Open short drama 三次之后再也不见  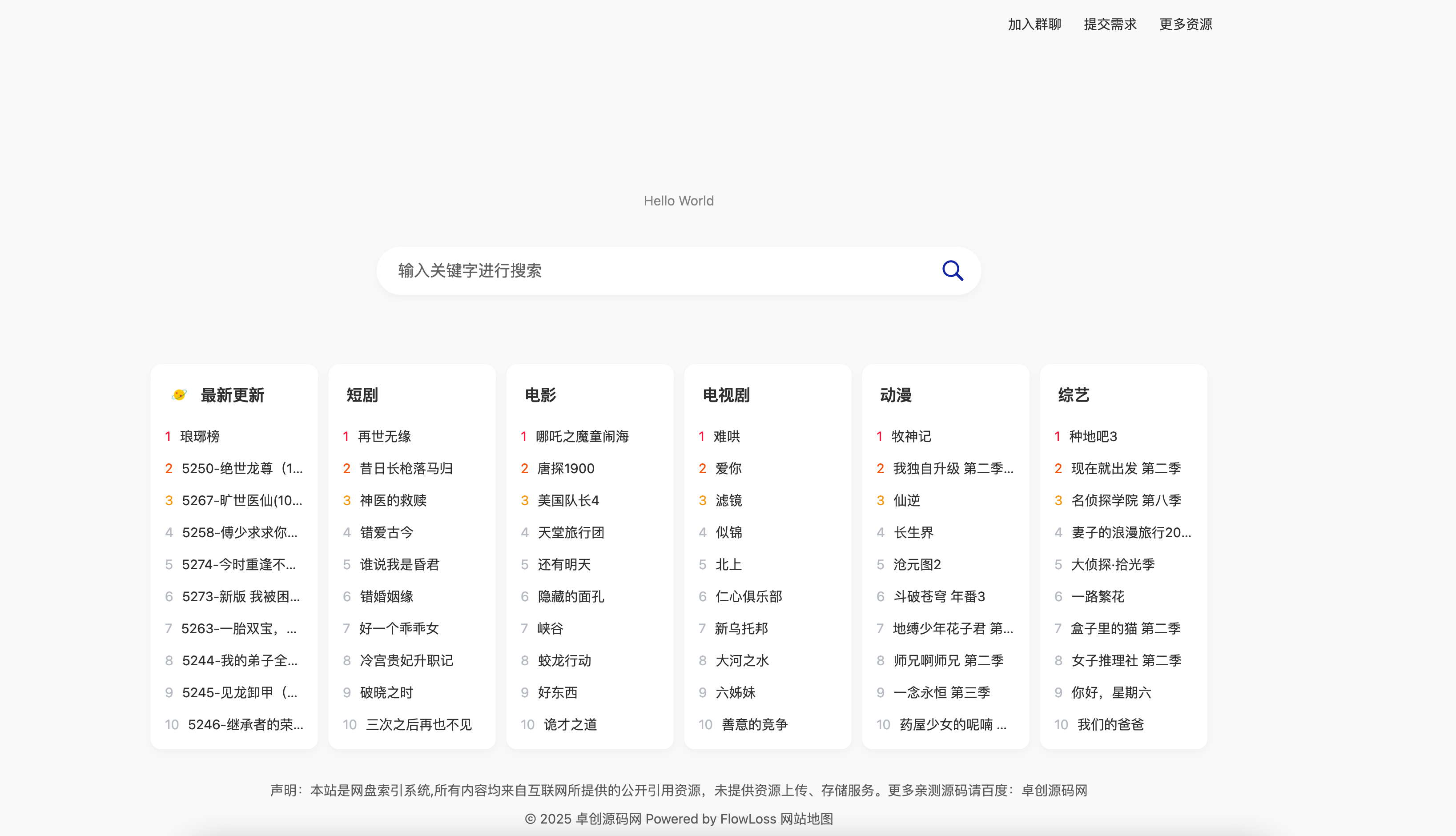point(418,725)
